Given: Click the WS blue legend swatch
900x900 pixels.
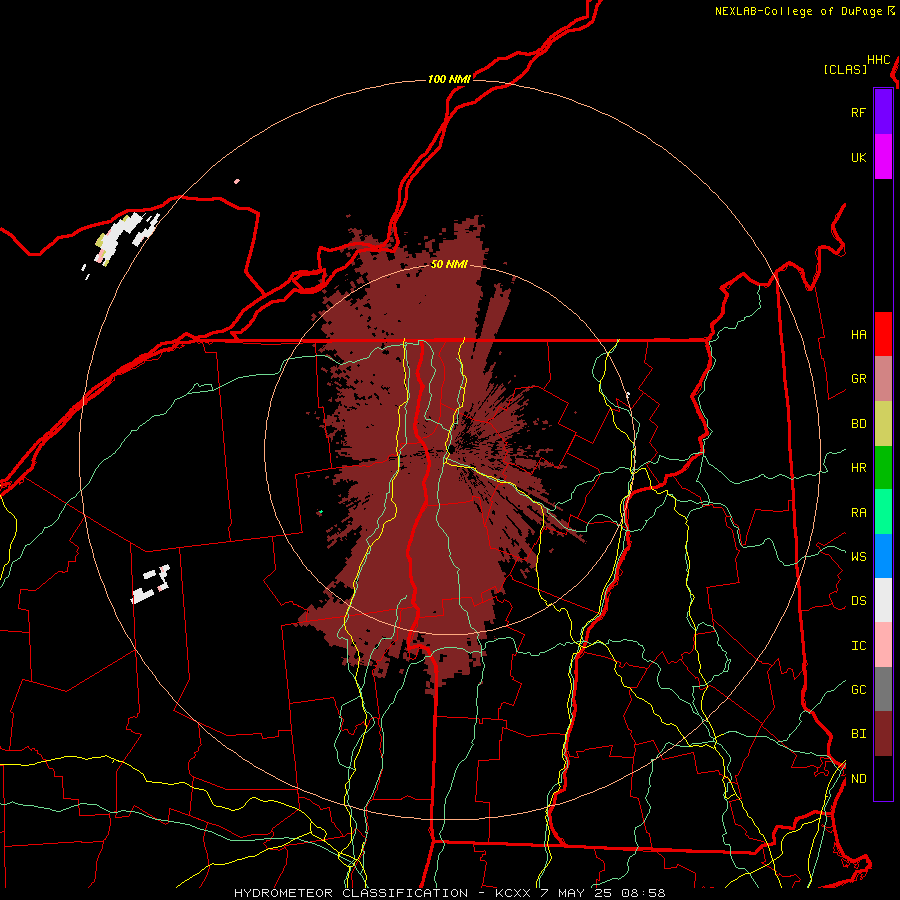Looking at the screenshot, I should 883,556.
